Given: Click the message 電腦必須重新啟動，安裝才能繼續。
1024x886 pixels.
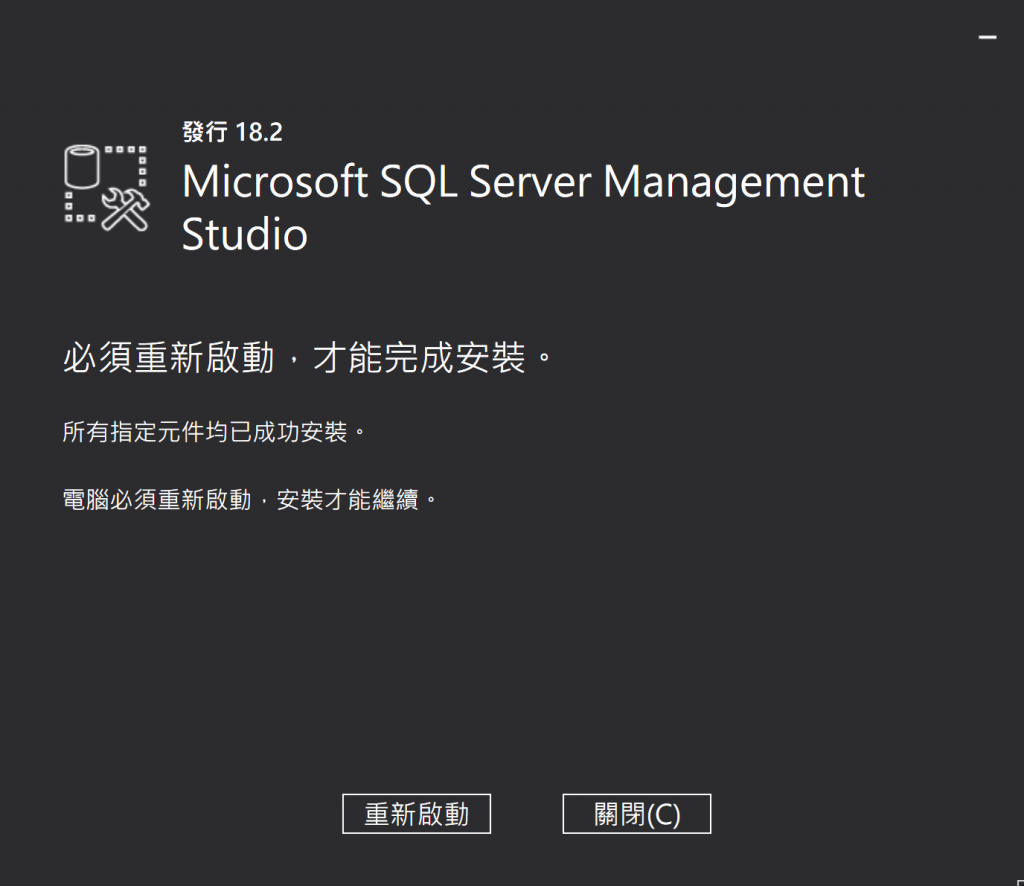Looking at the screenshot, I should [x=250, y=498].
